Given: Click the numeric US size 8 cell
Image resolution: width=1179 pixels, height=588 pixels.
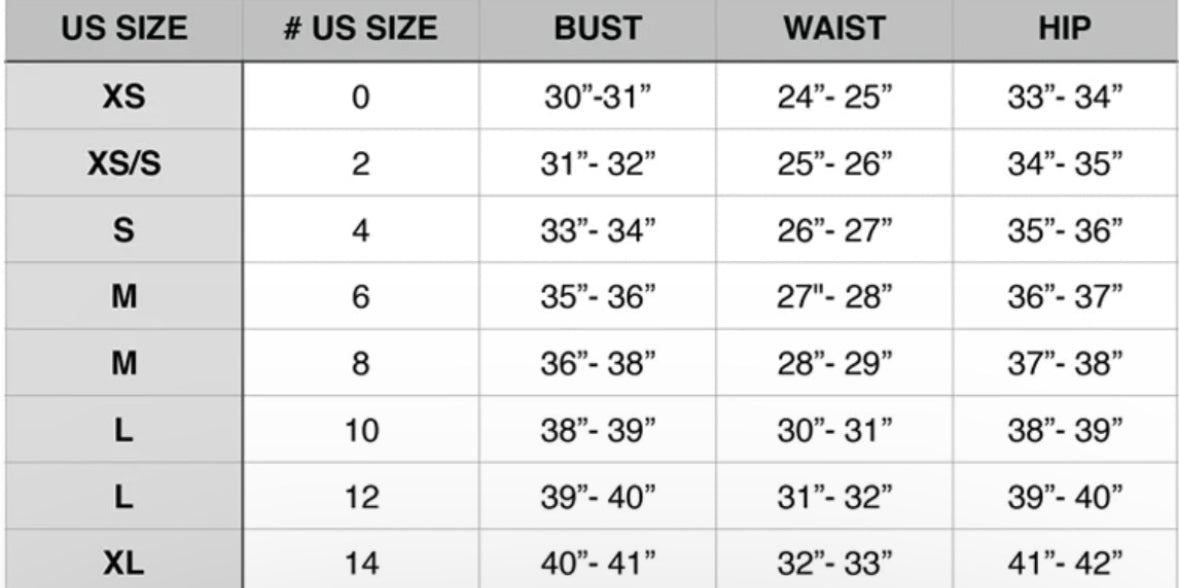Looking at the screenshot, I should click(x=360, y=363).
